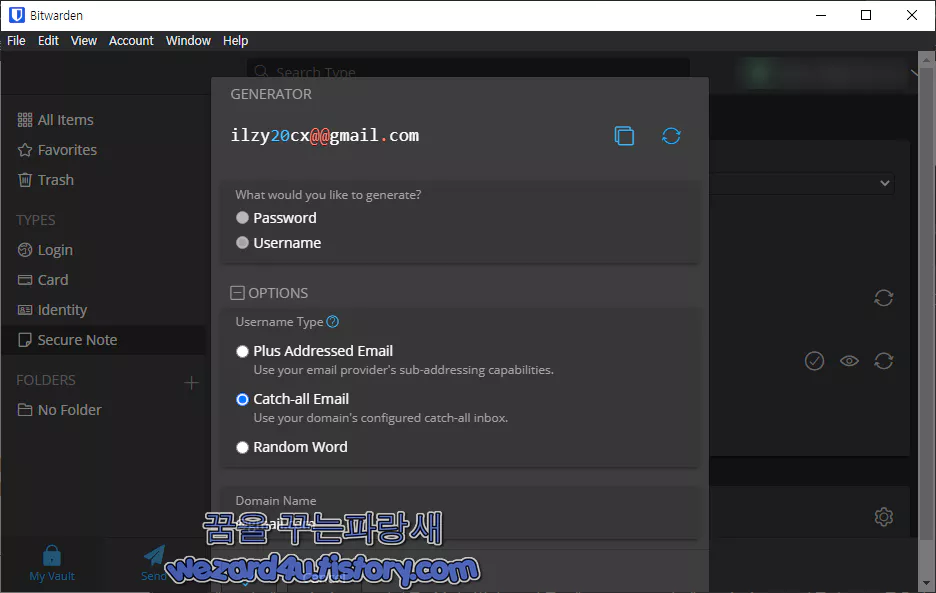Image resolution: width=936 pixels, height=593 pixels.
Task: Choose Random Word username type
Action: (242, 447)
